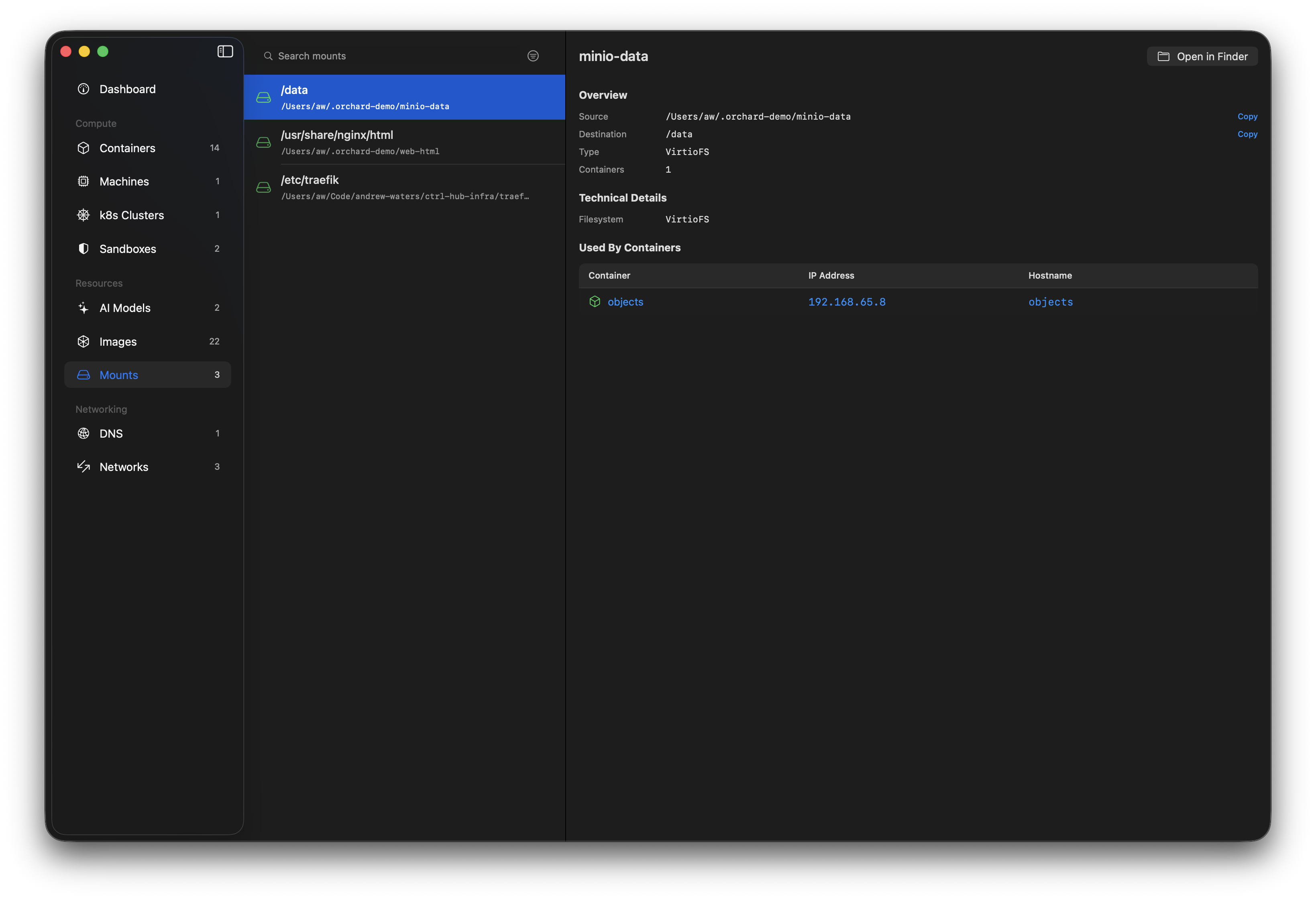Switch to k8s Clusters
Screen dimensions: 1316x901
[x=148, y=215]
